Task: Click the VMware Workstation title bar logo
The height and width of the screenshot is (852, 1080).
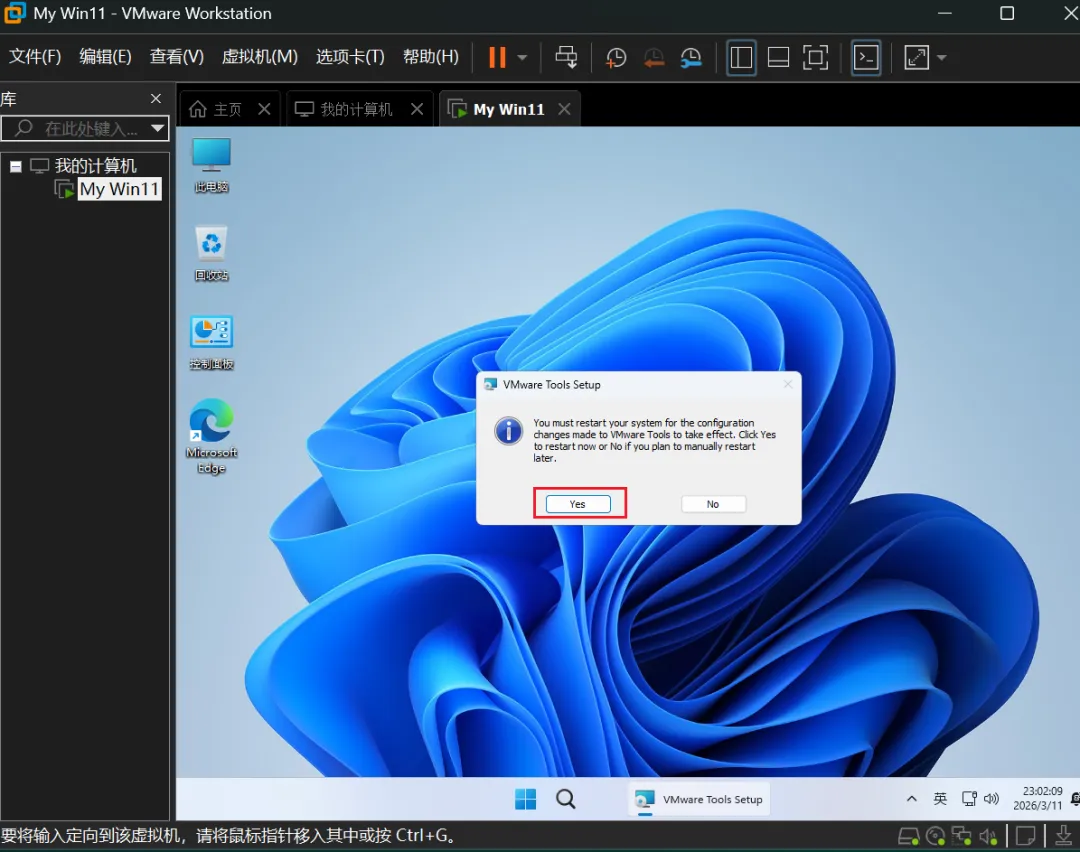Action: coord(14,13)
